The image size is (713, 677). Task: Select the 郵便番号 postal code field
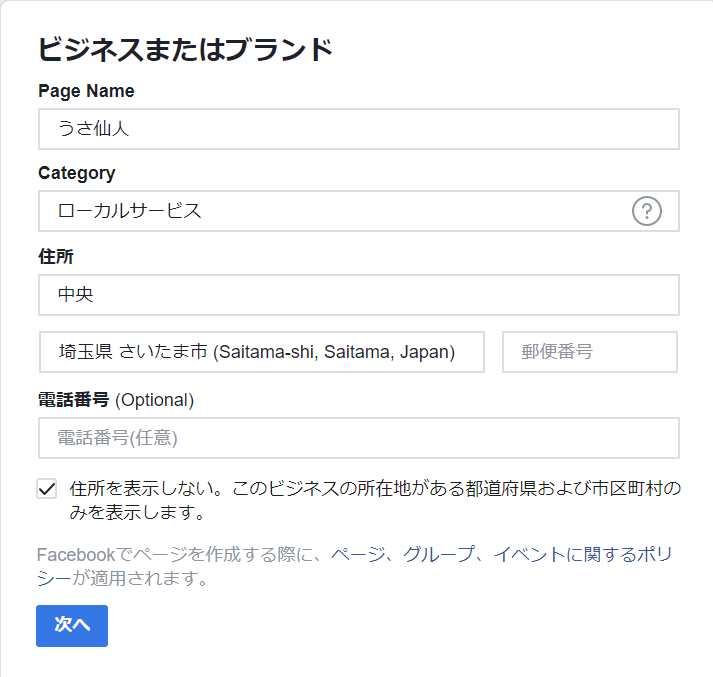(590, 352)
